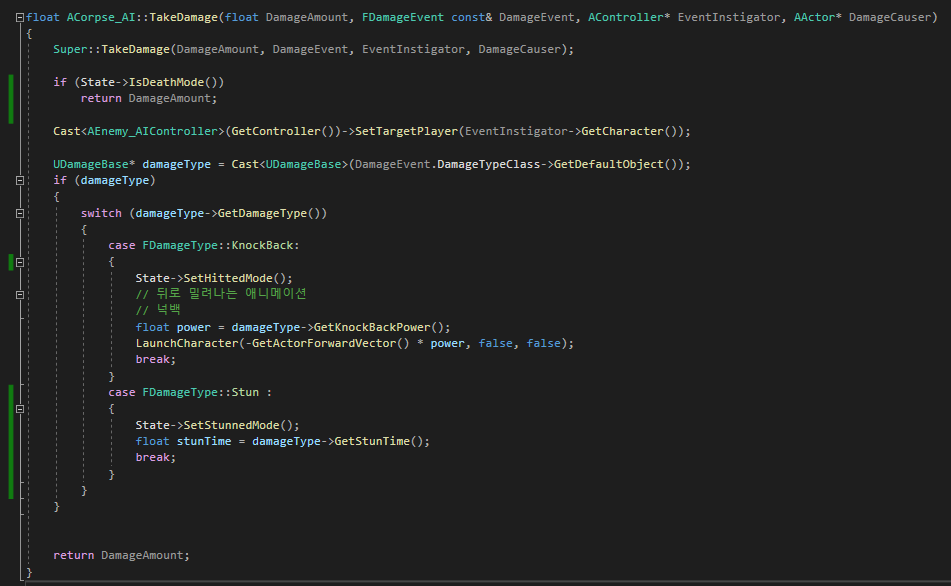The image size is (951, 586).
Task: Click the stunTime variable name
Action: tap(204, 441)
